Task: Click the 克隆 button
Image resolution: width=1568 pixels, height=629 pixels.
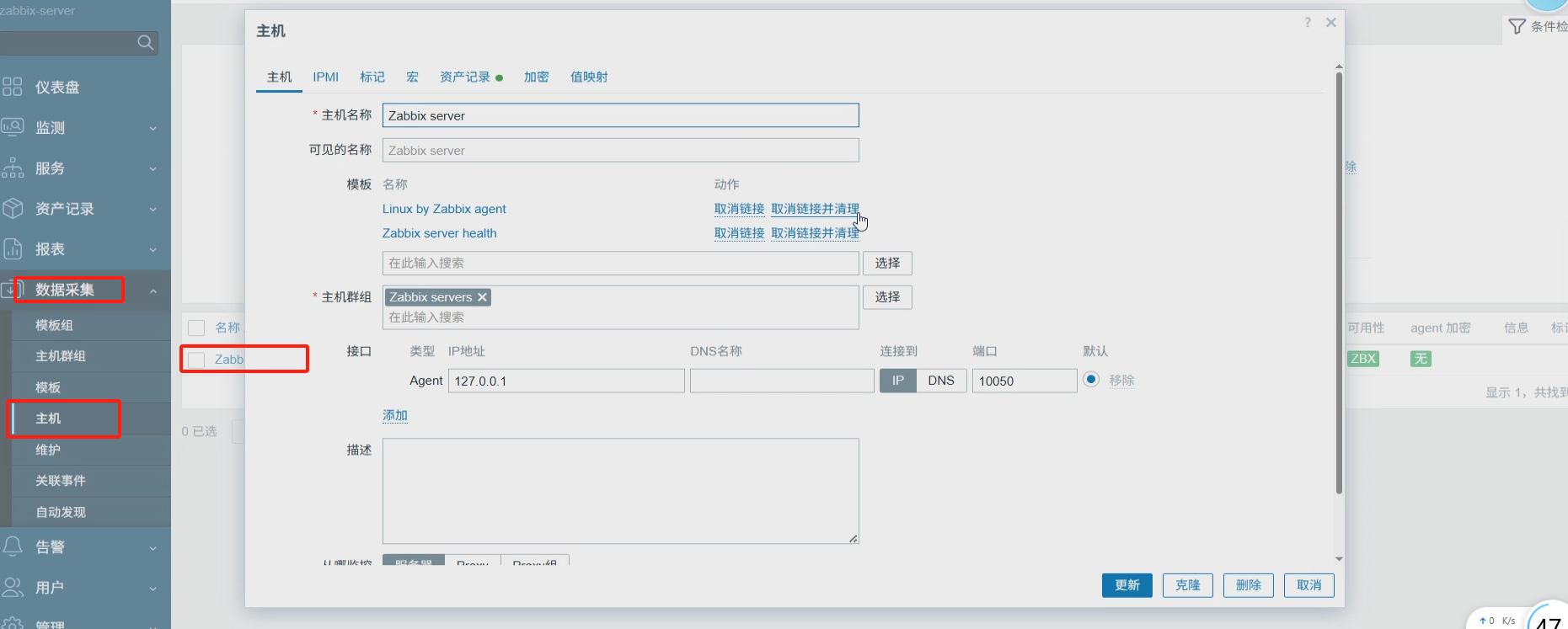Action: (1188, 585)
